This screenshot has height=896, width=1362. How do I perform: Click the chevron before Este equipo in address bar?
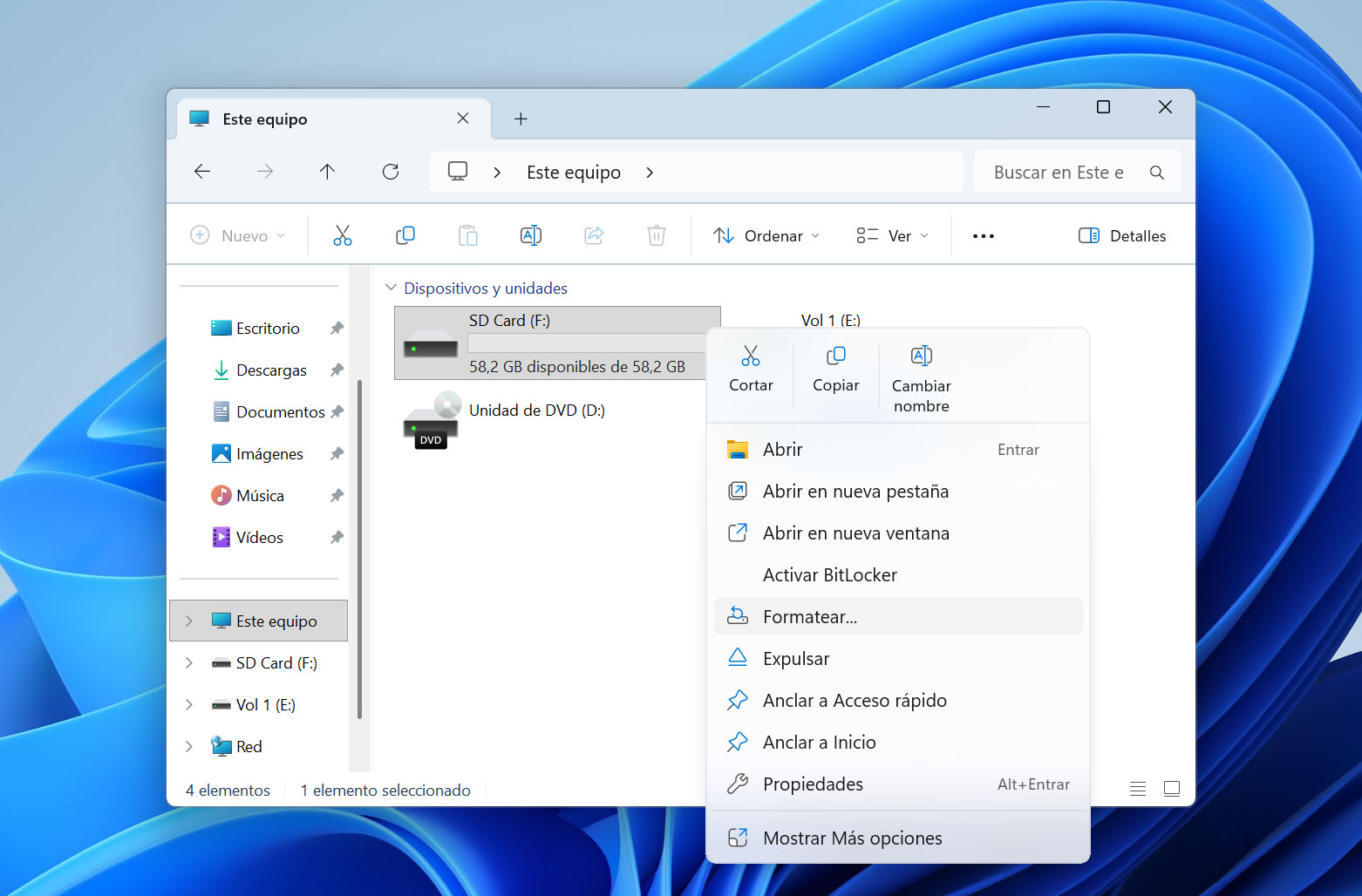[x=497, y=173]
